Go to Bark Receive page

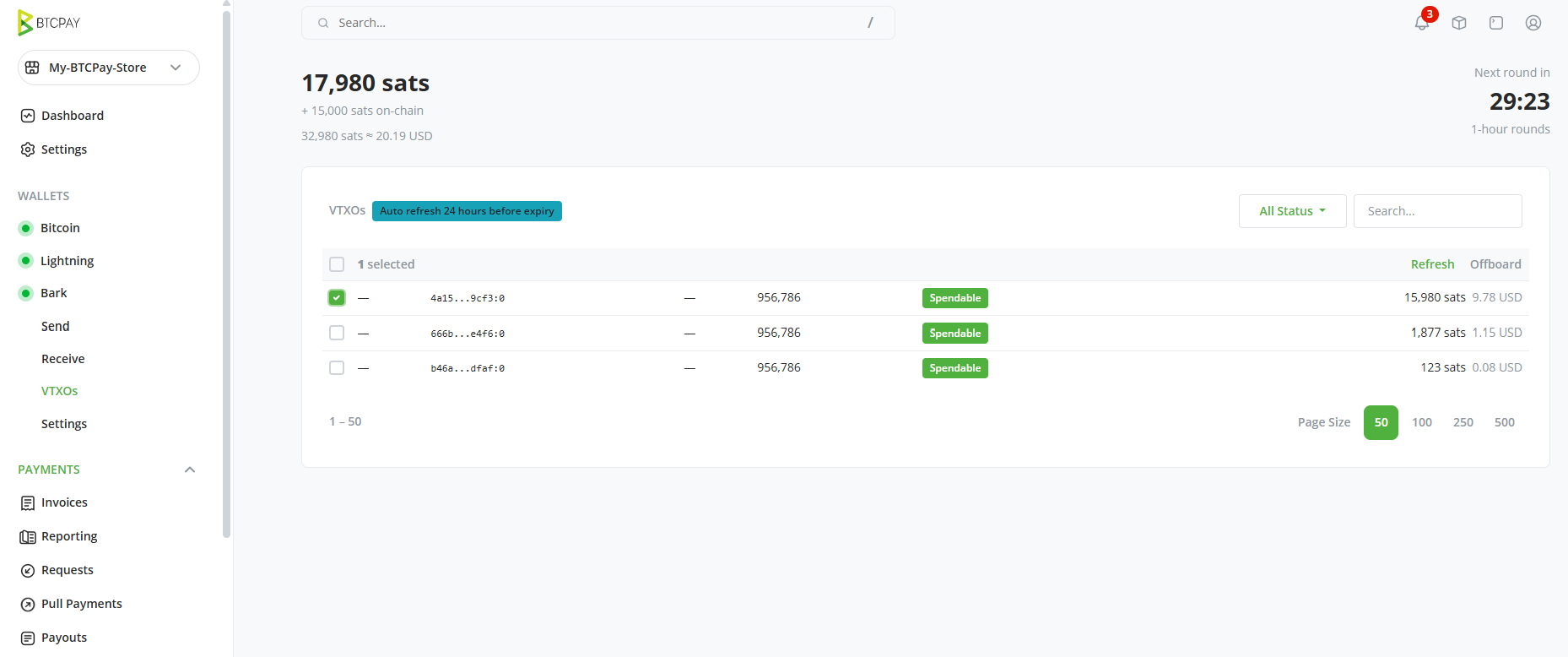[62, 359]
